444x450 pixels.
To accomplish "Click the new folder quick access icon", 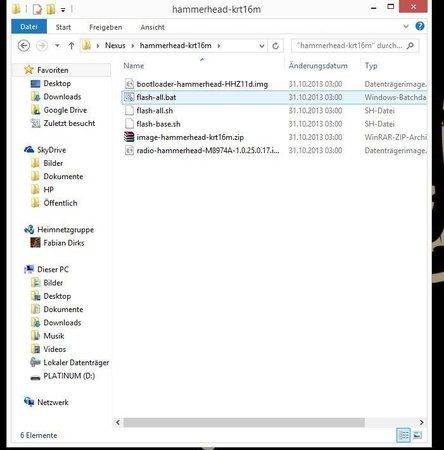I will click(x=51, y=9).
